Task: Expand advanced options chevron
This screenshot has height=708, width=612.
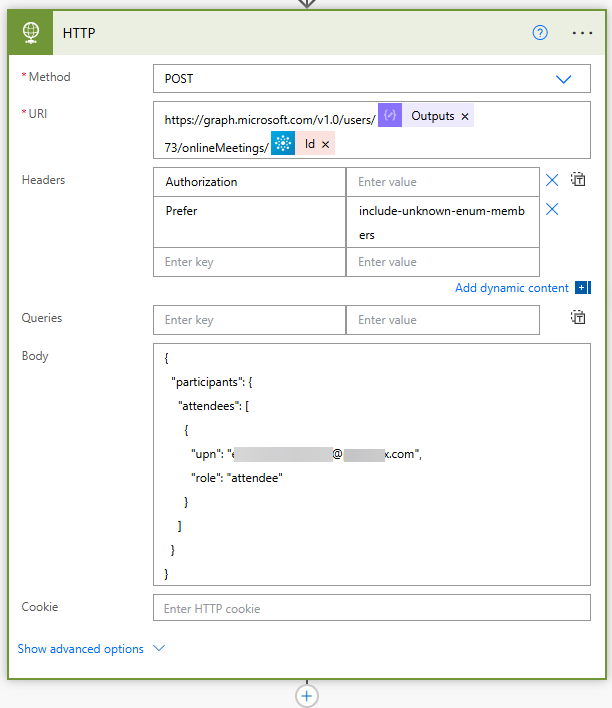Action: point(159,648)
